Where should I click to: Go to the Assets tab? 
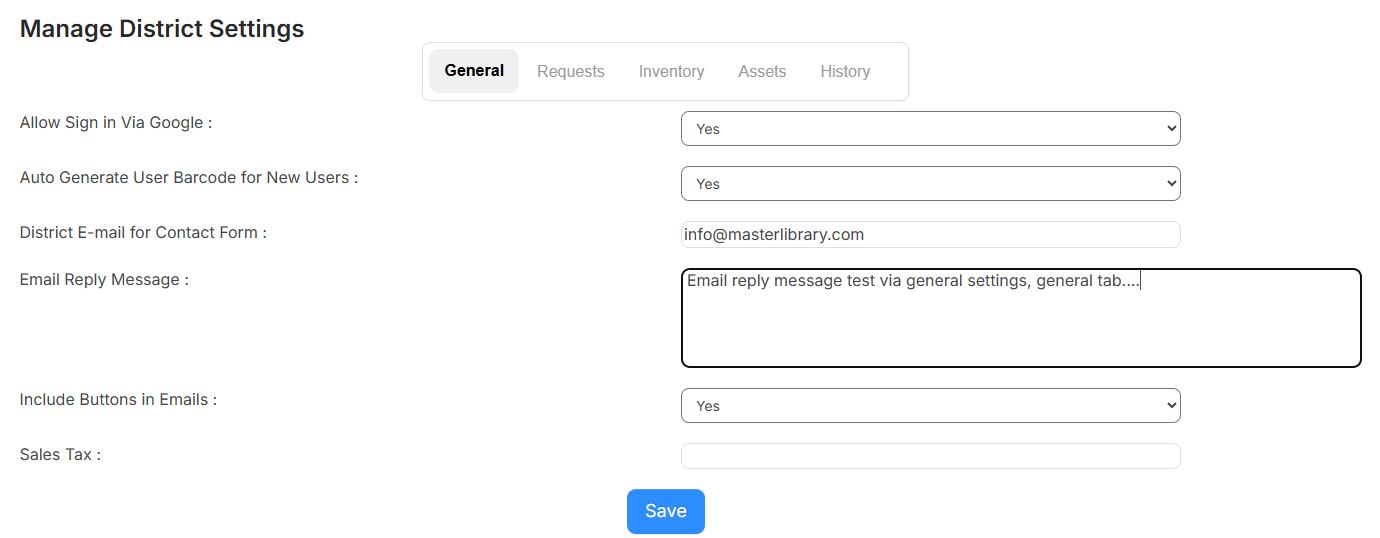click(x=762, y=71)
